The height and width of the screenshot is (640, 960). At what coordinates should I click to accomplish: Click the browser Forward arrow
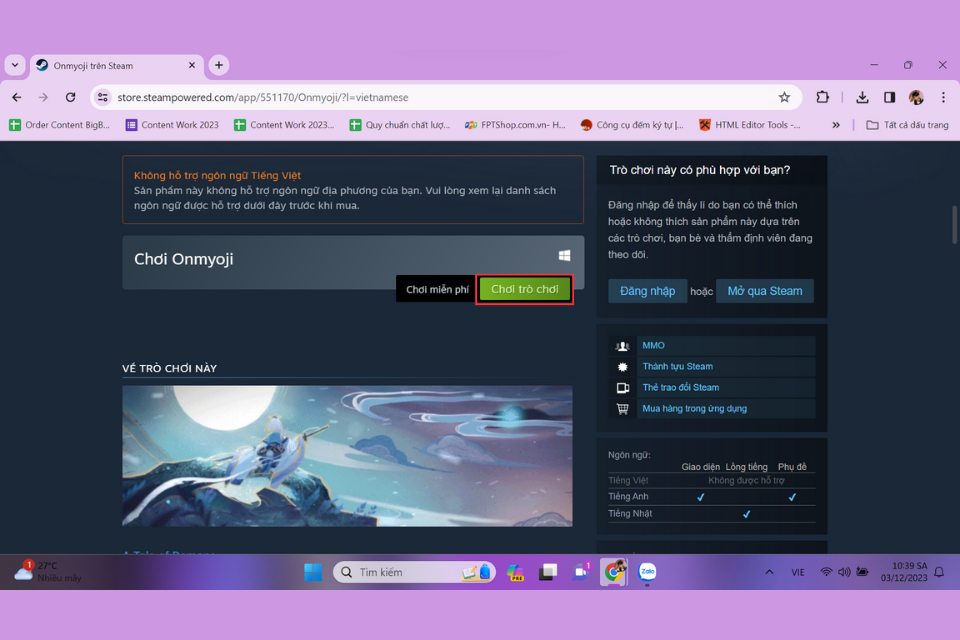point(43,97)
